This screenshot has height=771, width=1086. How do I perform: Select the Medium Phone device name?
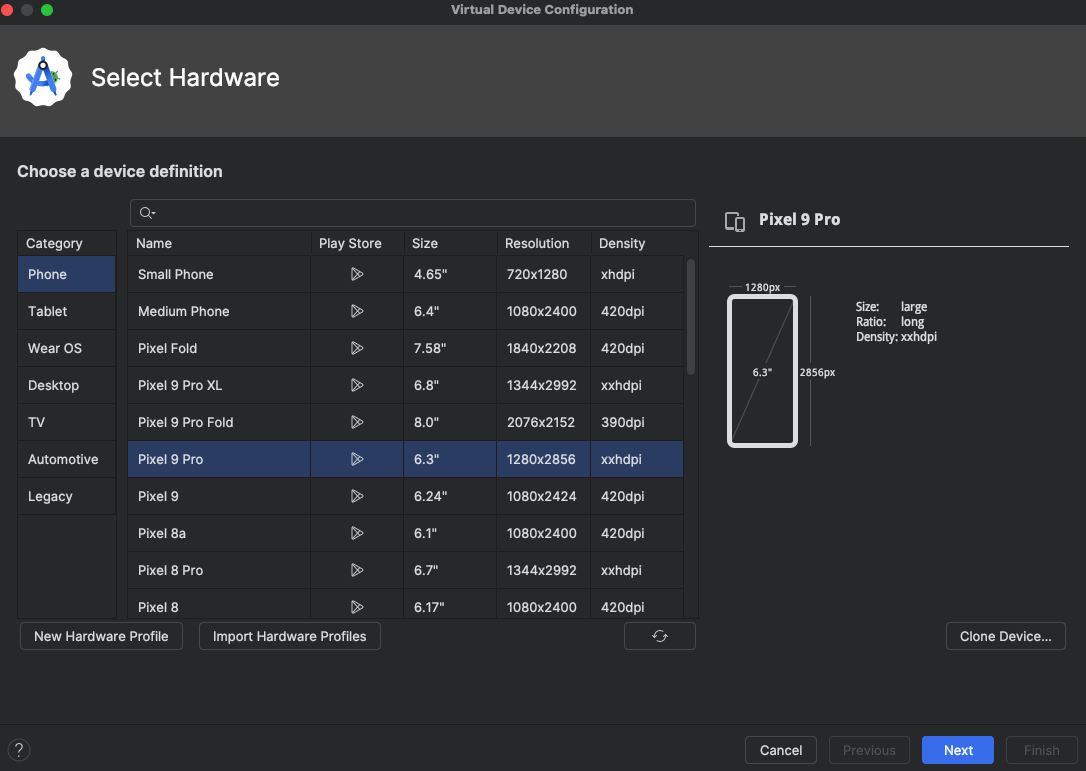(x=184, y=311)
